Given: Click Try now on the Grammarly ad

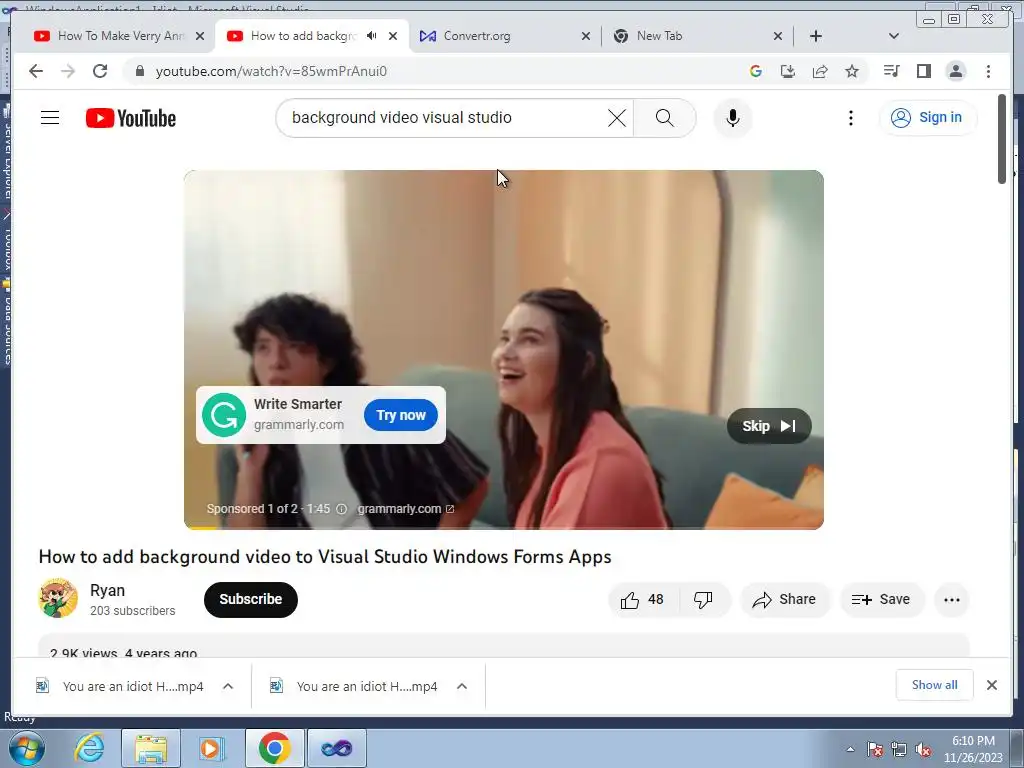Looking at the screenshot, I should (400, 415).
